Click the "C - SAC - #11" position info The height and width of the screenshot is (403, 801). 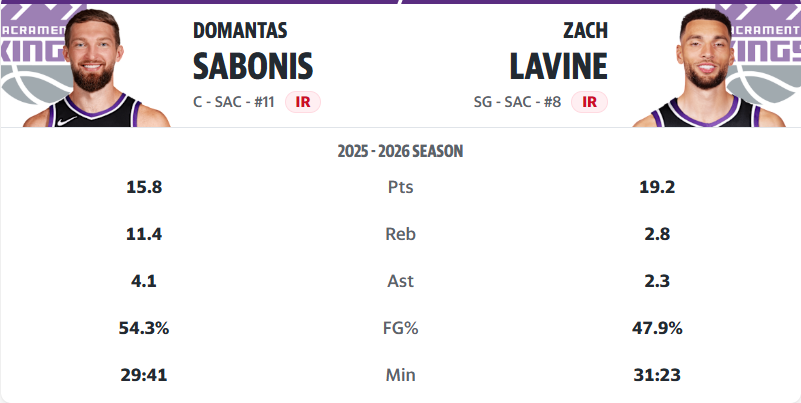click(234, 101)
